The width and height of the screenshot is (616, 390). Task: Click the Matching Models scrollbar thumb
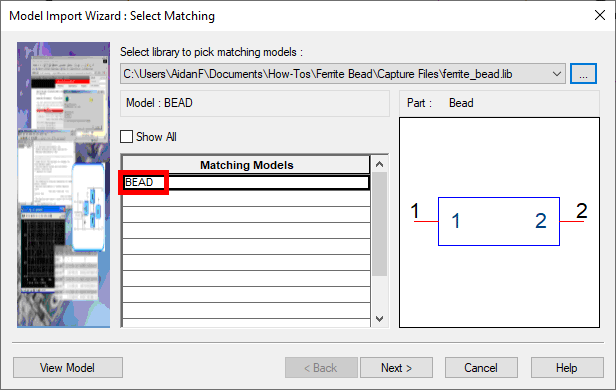(380, 224)
